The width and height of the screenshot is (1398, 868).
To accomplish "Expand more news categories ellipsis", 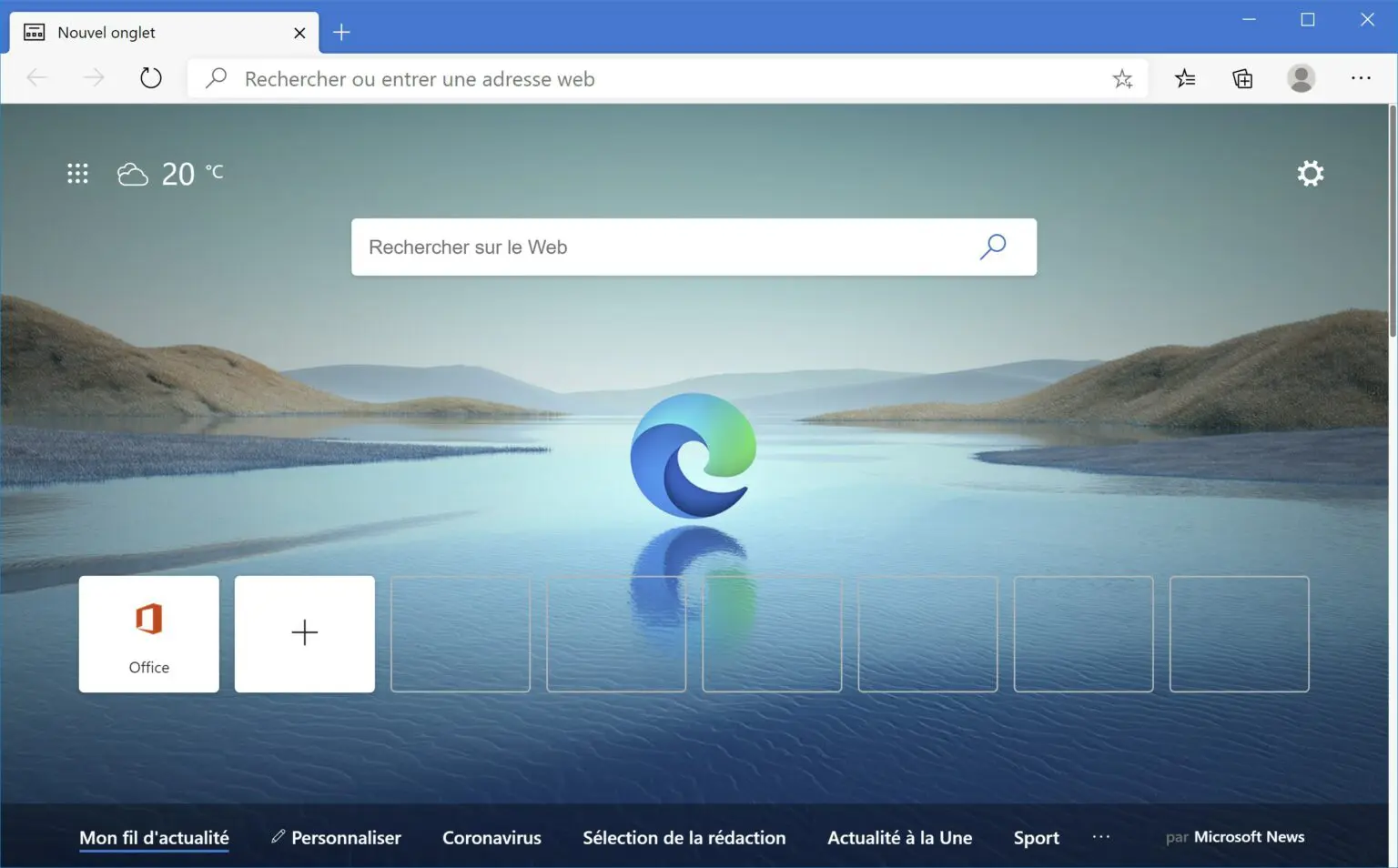I will point(1101,837).
